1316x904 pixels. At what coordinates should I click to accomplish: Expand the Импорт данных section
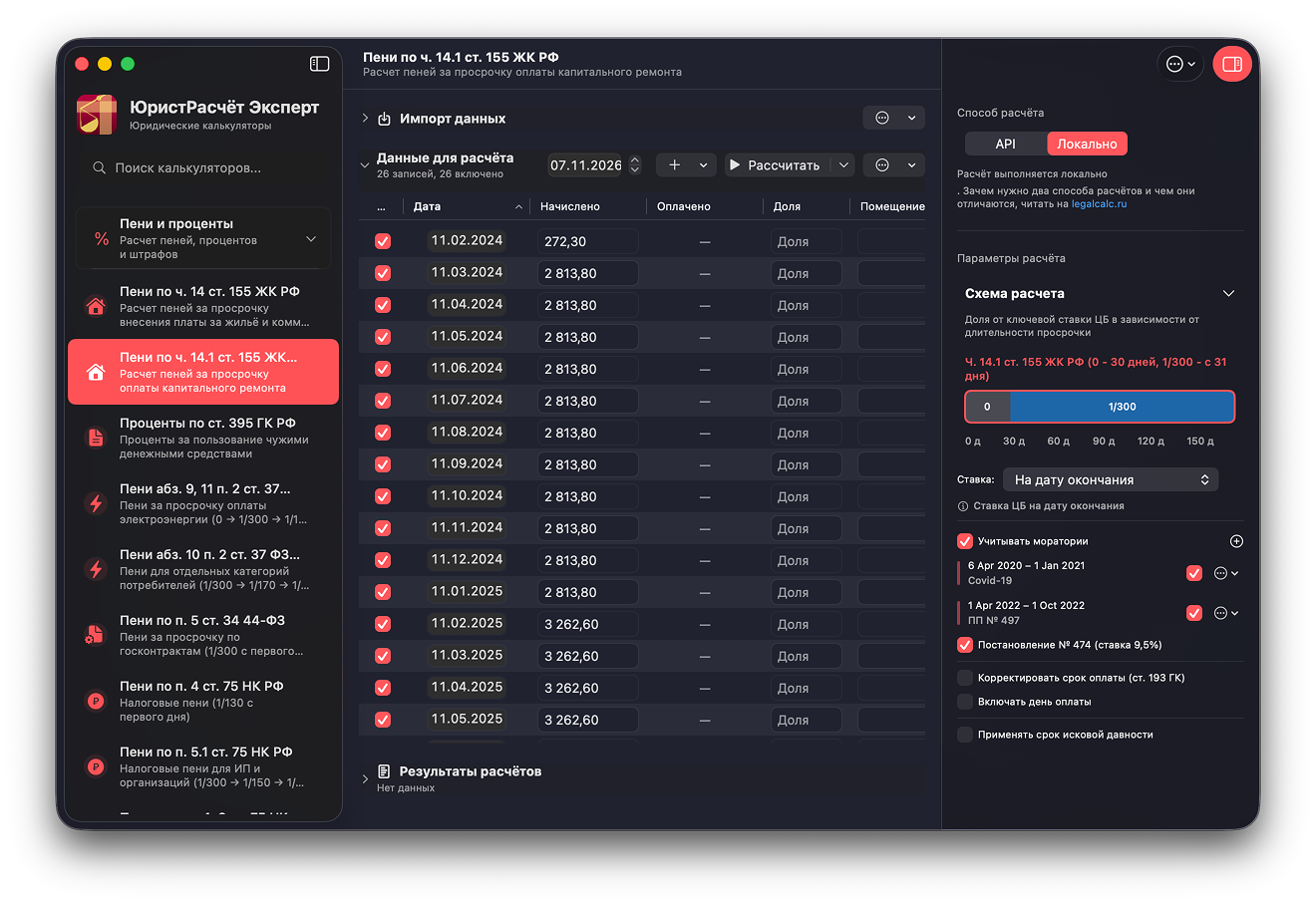pos(365,119)
